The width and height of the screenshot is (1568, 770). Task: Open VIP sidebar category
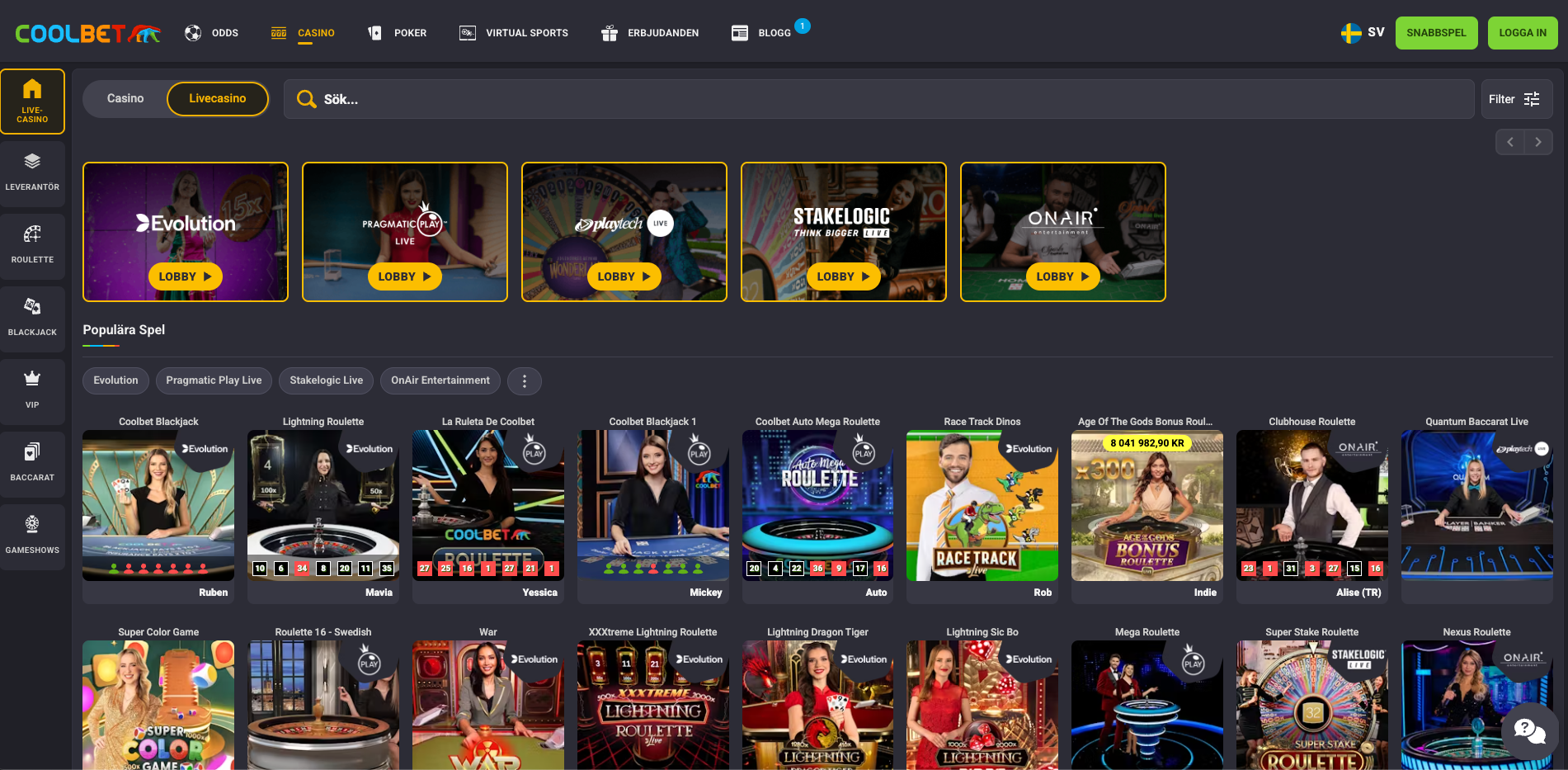32,392
